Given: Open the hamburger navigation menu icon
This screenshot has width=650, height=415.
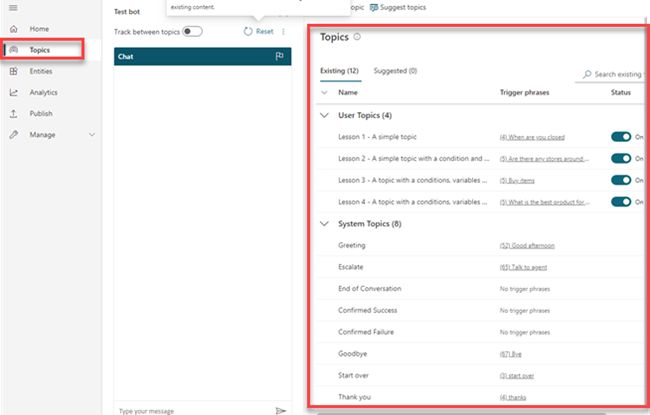Looking at the screenshot, I should pos(13,8).
